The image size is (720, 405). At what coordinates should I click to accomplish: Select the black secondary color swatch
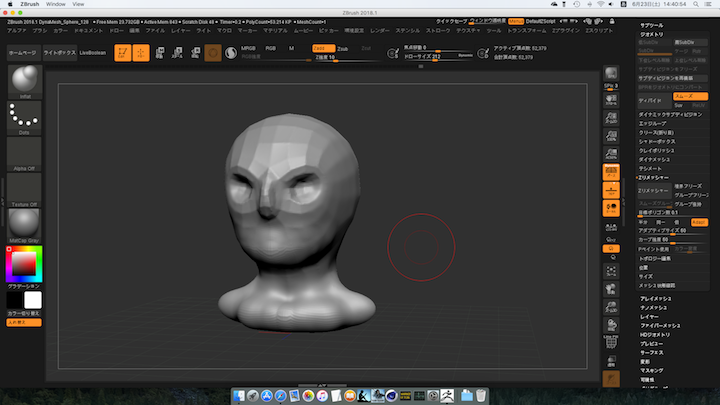[15, 300]
